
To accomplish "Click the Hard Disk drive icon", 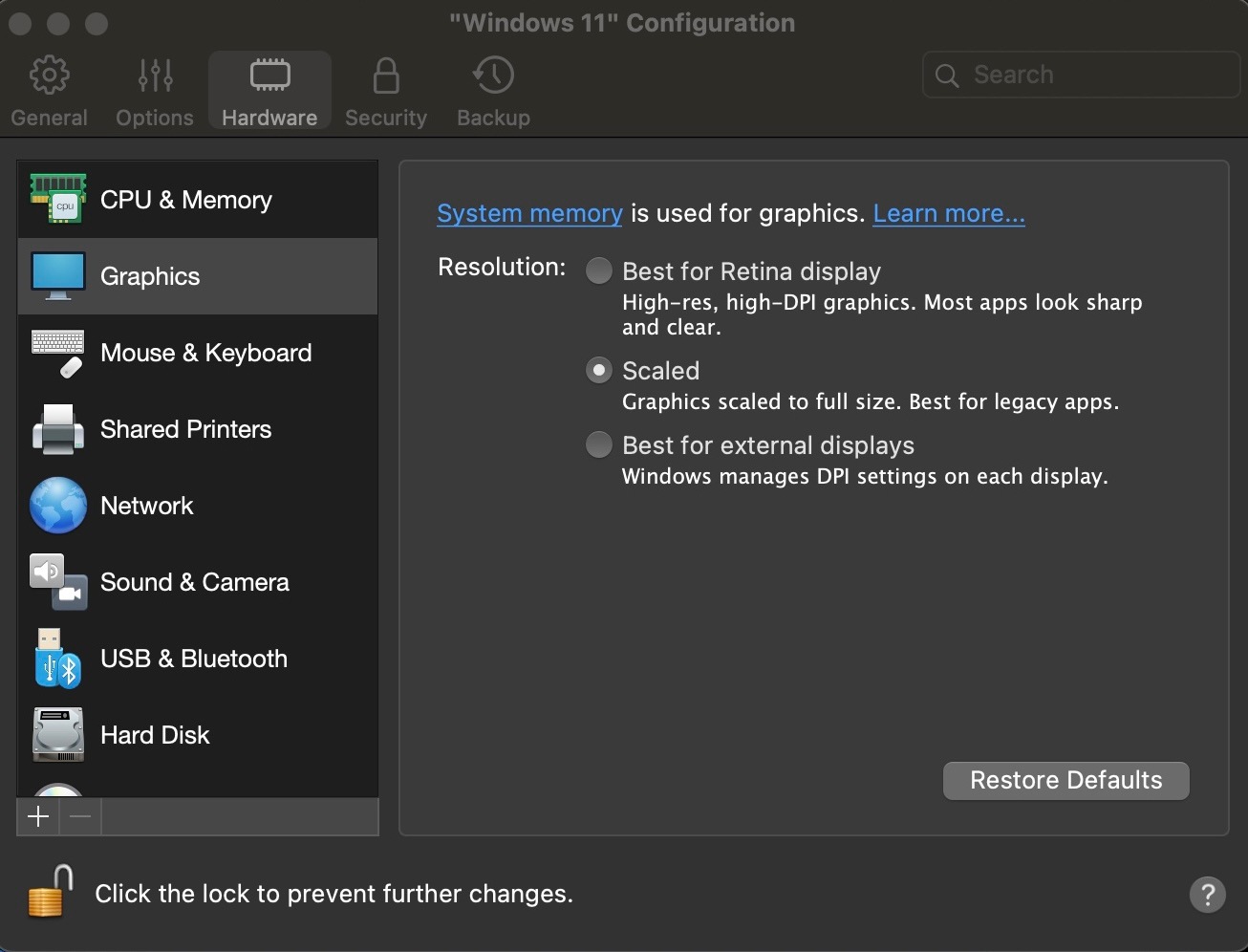I will click(58, 735).
